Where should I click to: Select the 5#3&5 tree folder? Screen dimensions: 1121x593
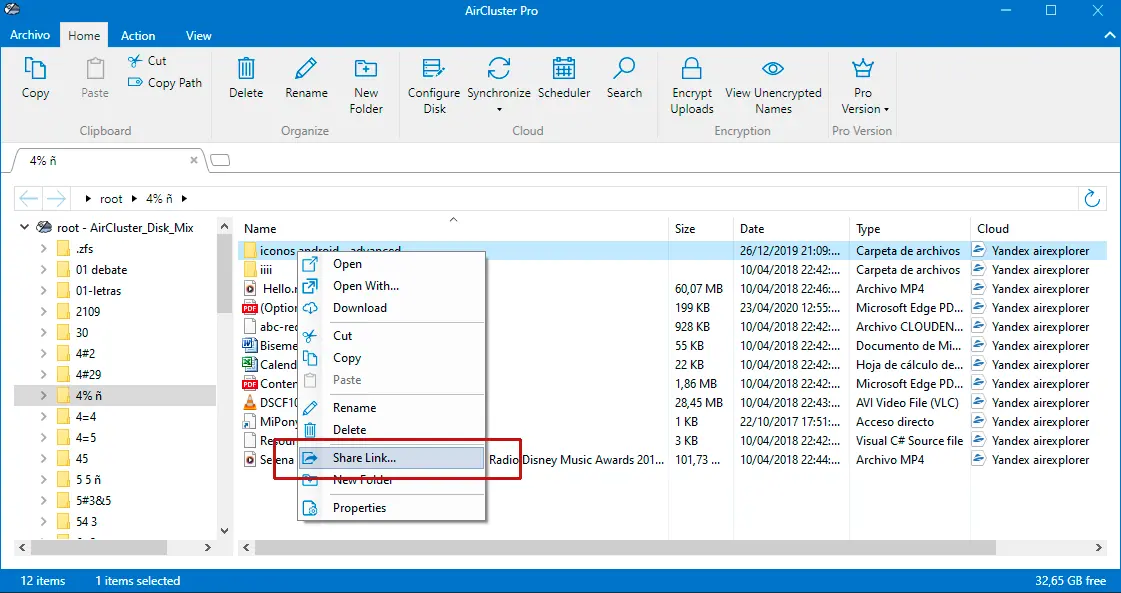(x=94, y=501)
